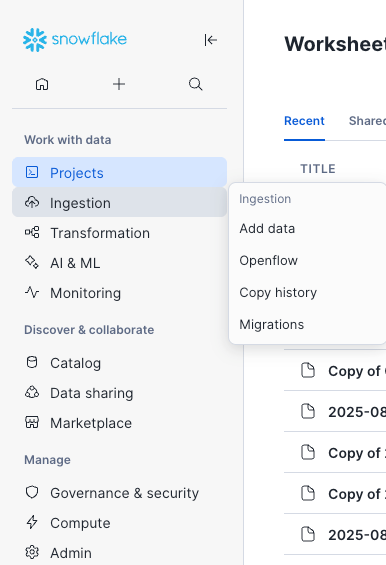Click the Transformation nodes icon

pos(32,232)
